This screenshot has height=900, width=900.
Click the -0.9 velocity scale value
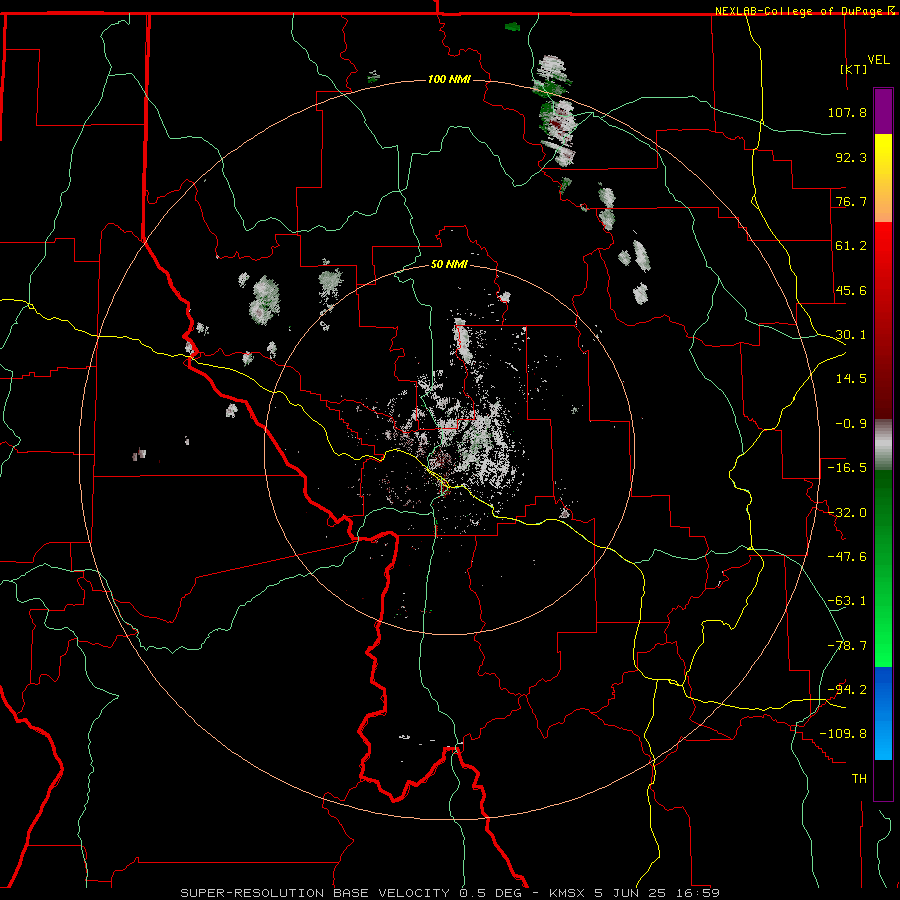[x=851, y=424]
